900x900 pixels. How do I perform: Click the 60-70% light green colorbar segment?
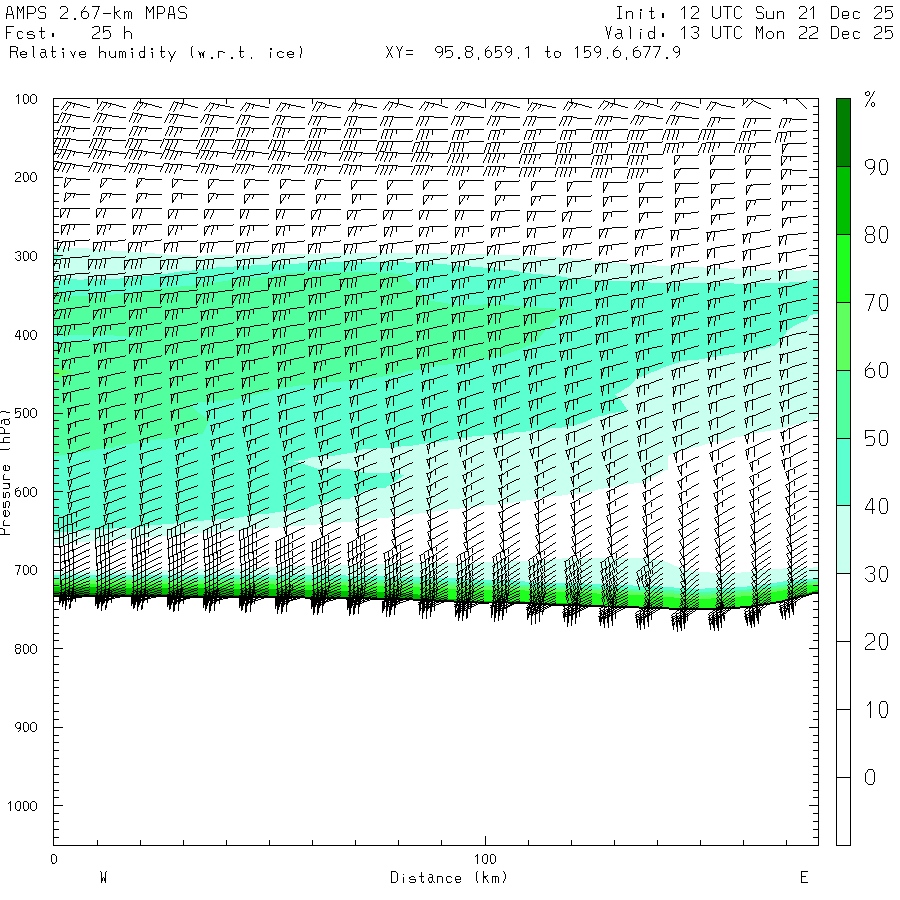843,336
